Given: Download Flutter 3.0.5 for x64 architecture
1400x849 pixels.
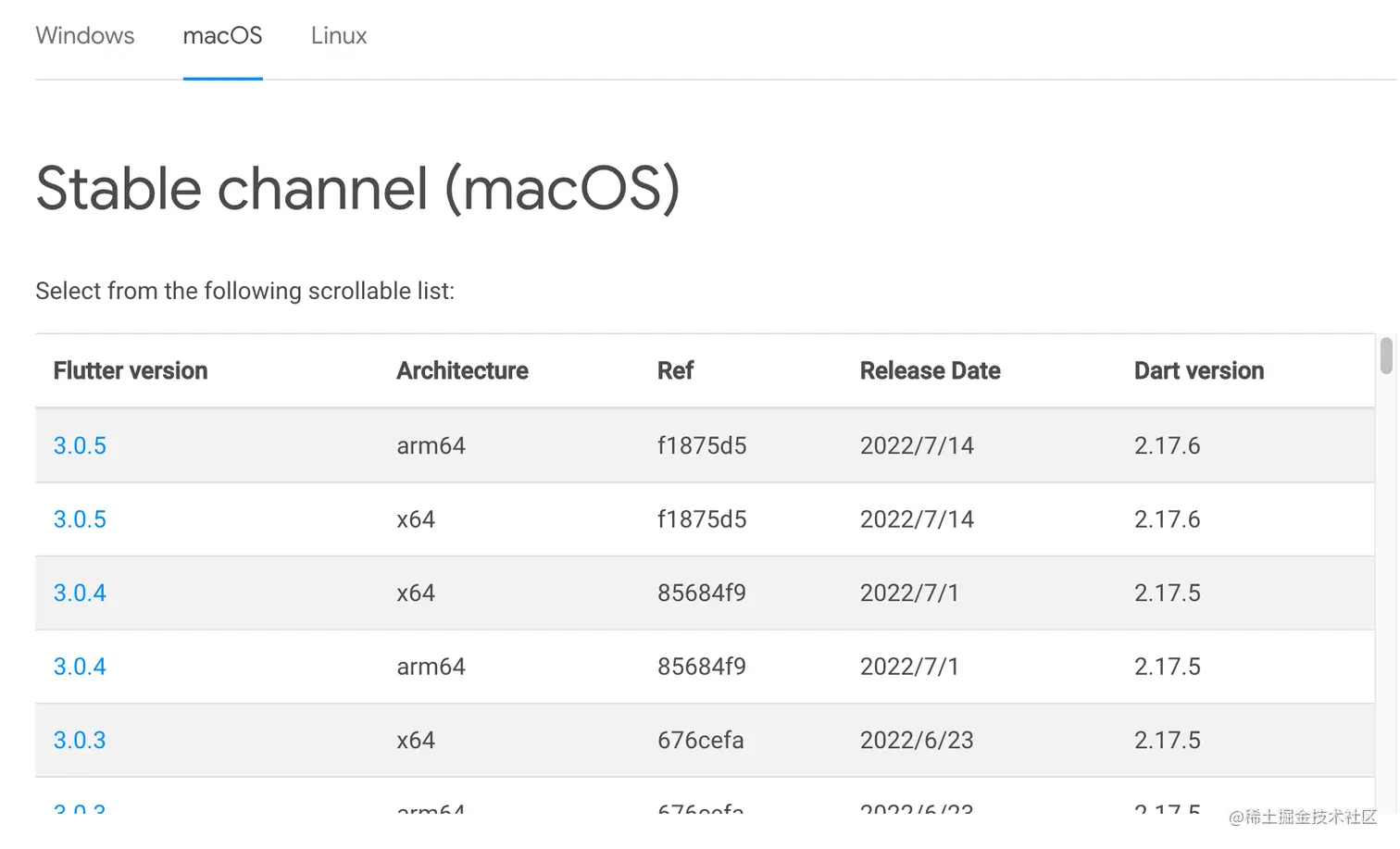Looking at the screenshot, I should click(80, 519).
